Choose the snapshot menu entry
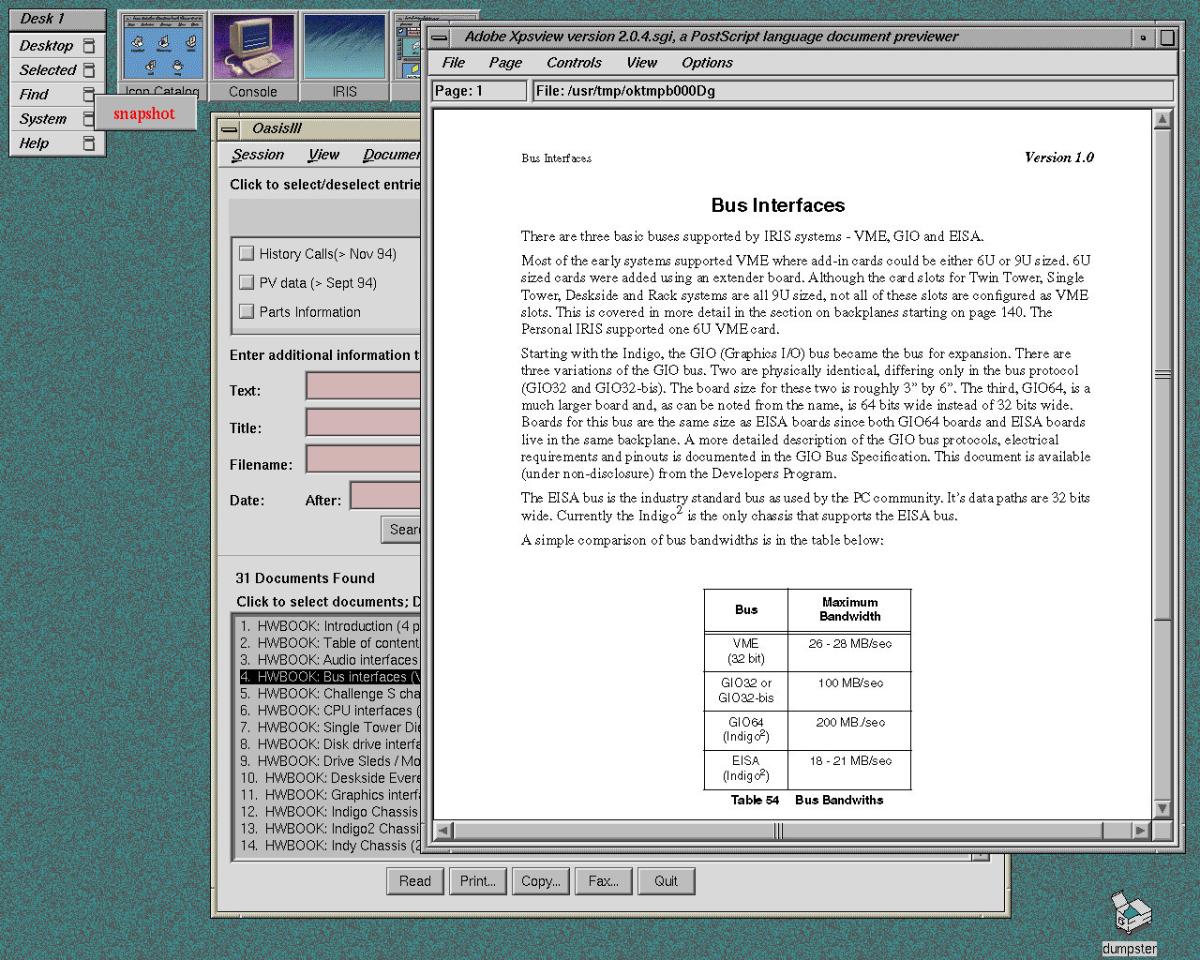The image size is (1200, 960). pyautogui.click(x=144, y=113)
